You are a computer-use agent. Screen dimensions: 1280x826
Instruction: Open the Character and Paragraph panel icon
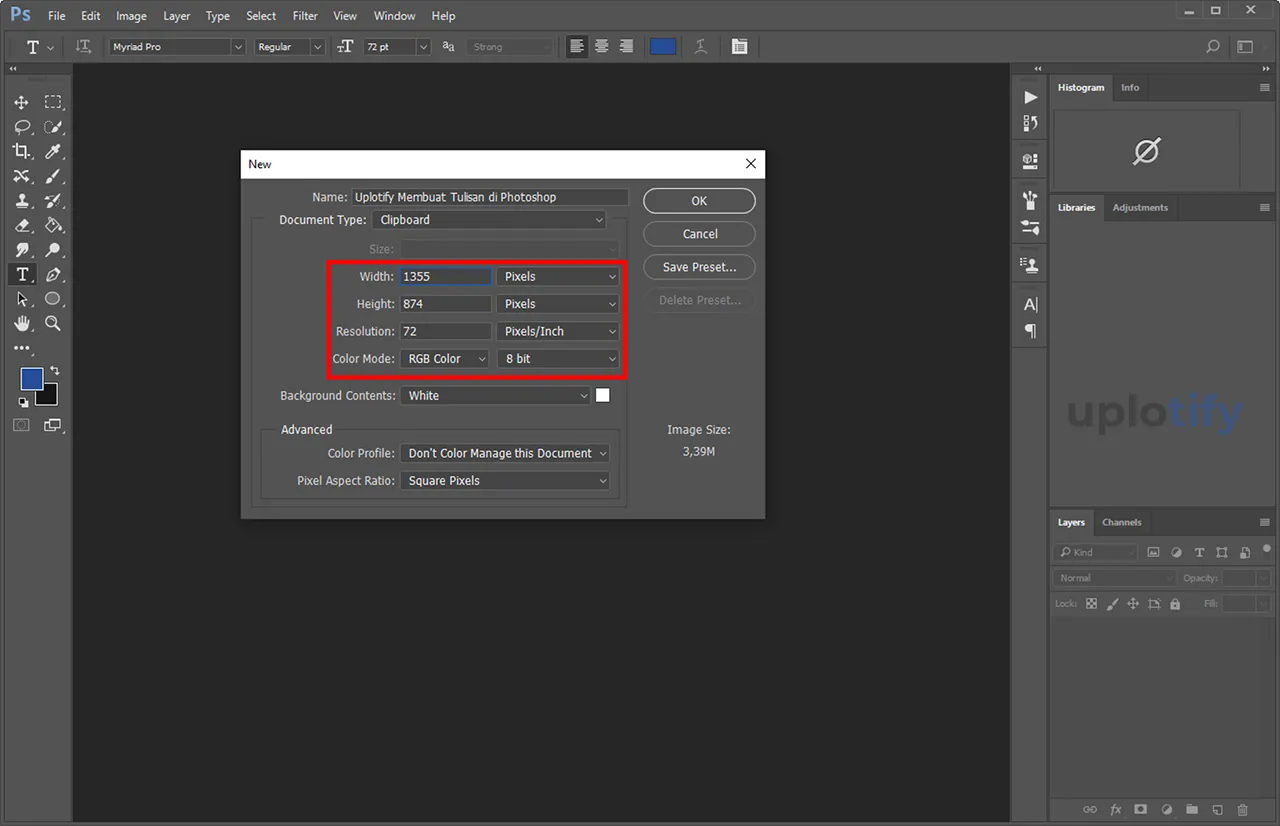click(x=739, y=46)
